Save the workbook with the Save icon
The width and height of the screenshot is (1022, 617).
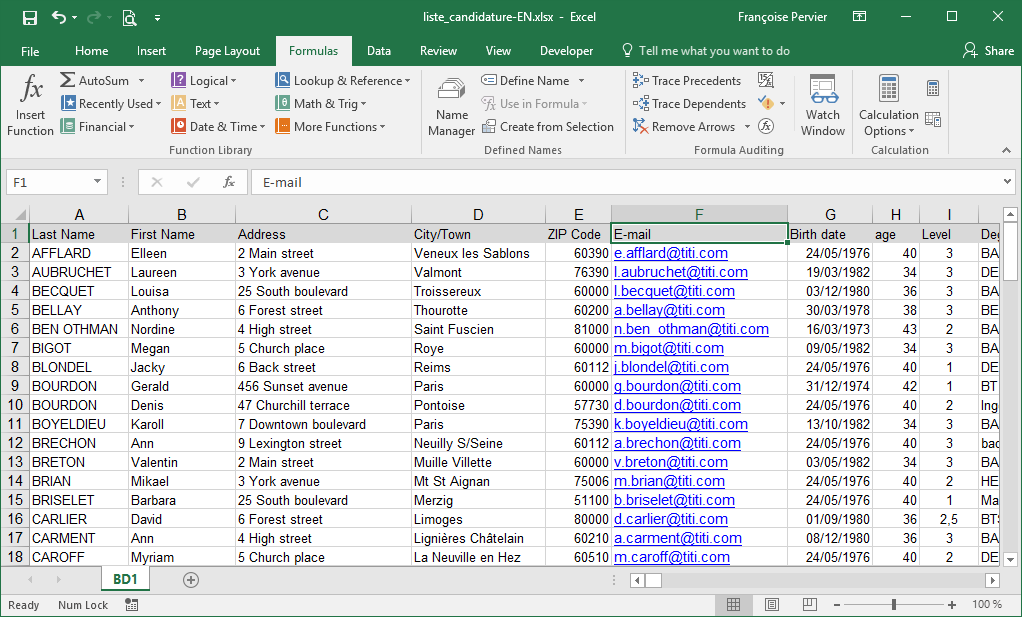tap(29, 17)
